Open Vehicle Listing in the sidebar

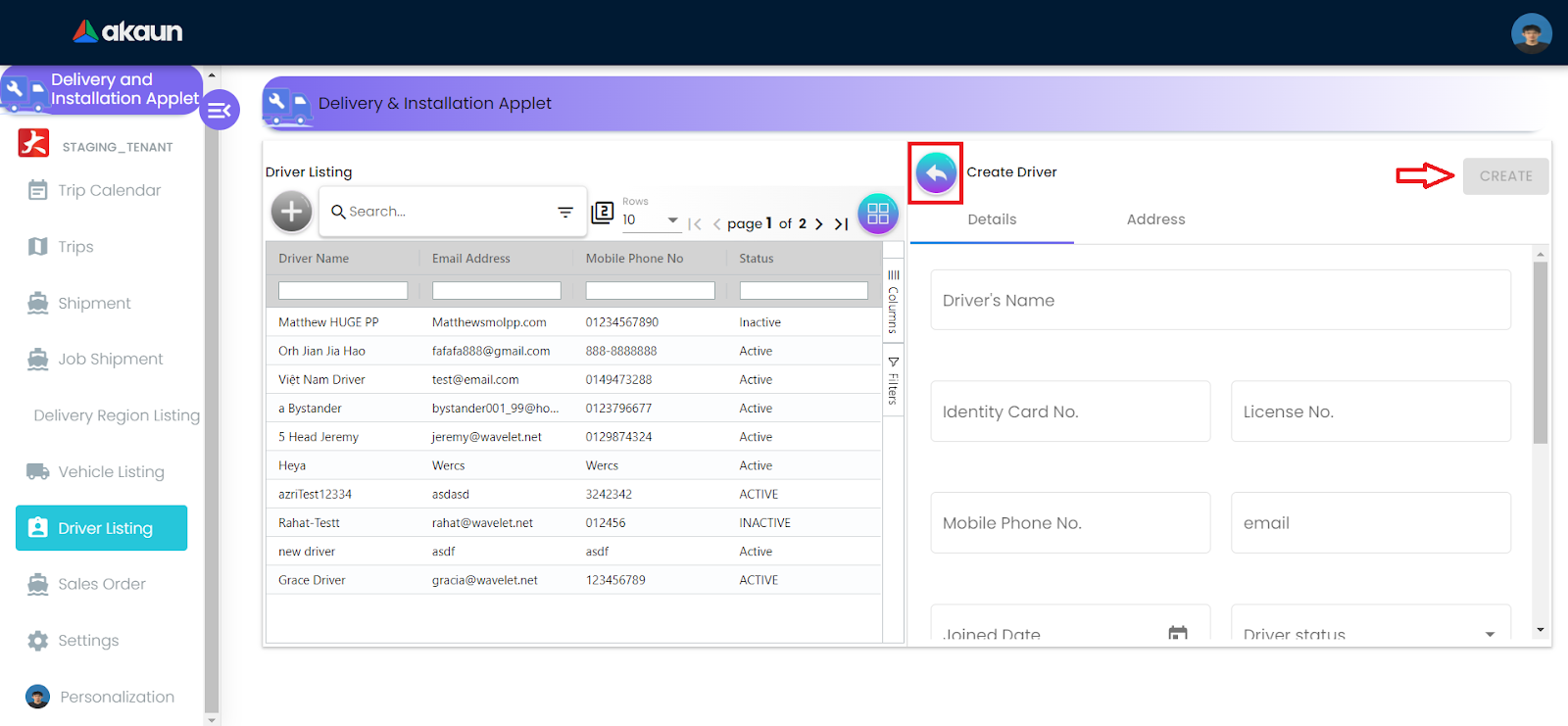[x=111, y=472]
